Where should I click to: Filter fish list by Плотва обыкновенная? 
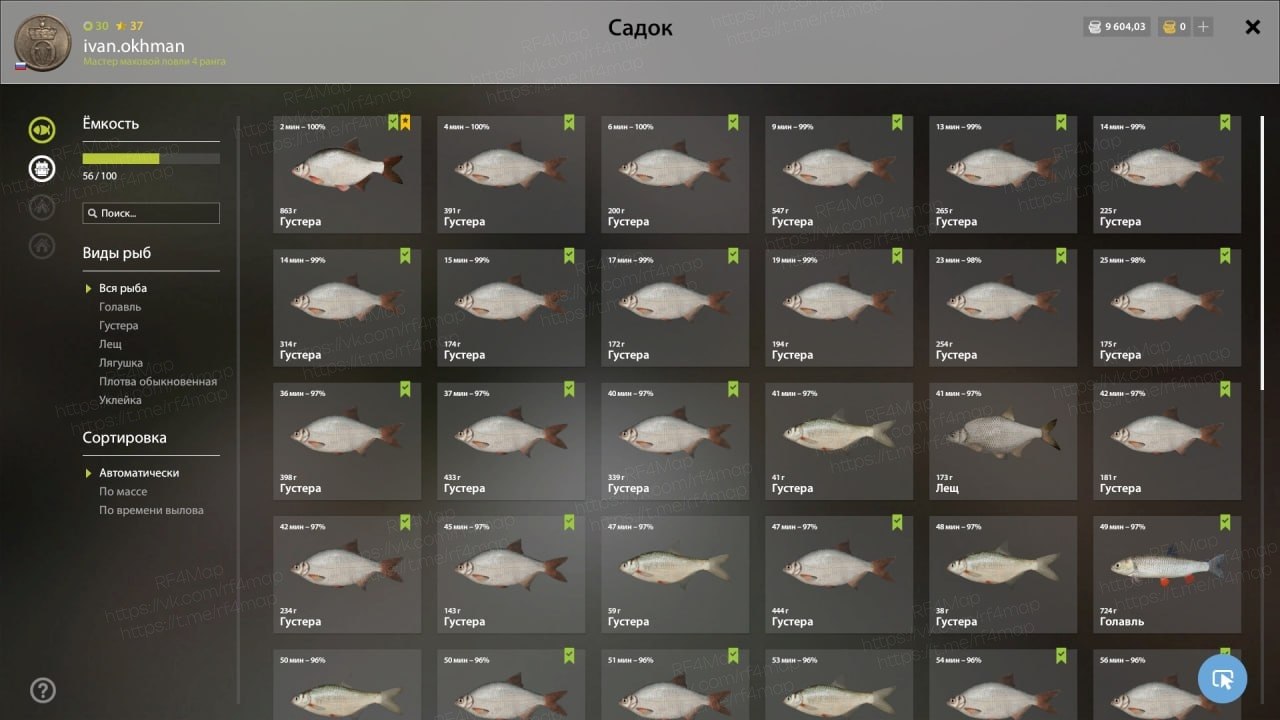coord(158,382)
